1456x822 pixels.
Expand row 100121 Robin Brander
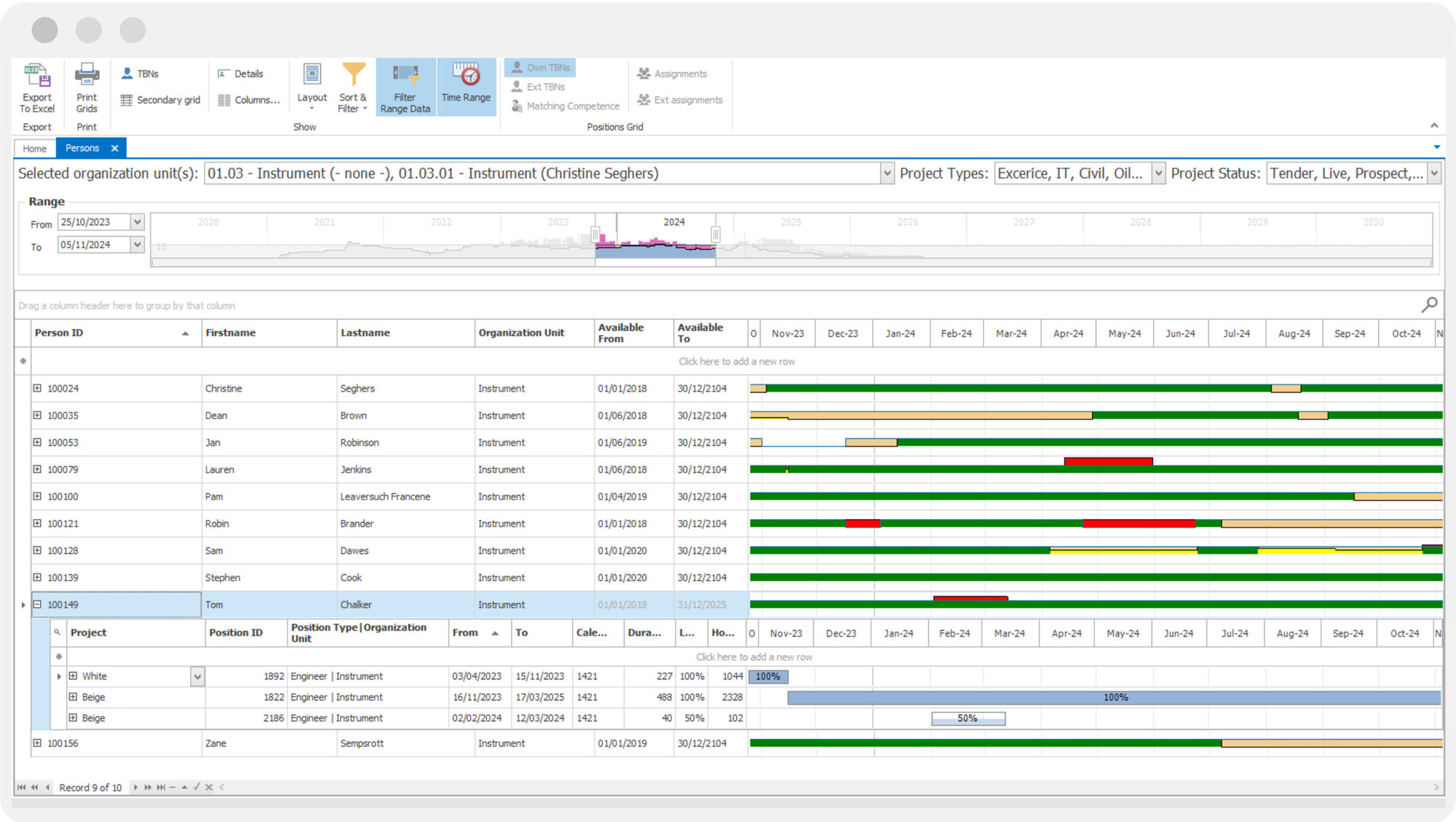pos(37,523)
